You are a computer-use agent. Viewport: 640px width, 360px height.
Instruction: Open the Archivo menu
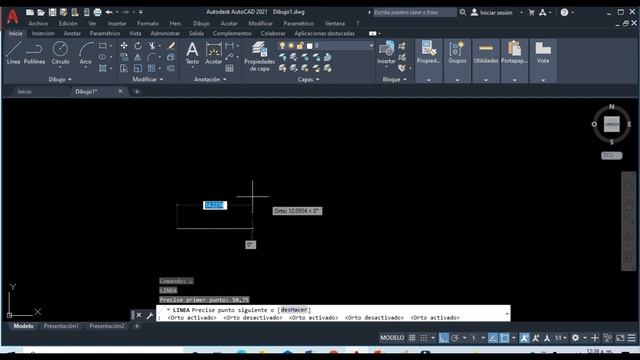point(38,24)
